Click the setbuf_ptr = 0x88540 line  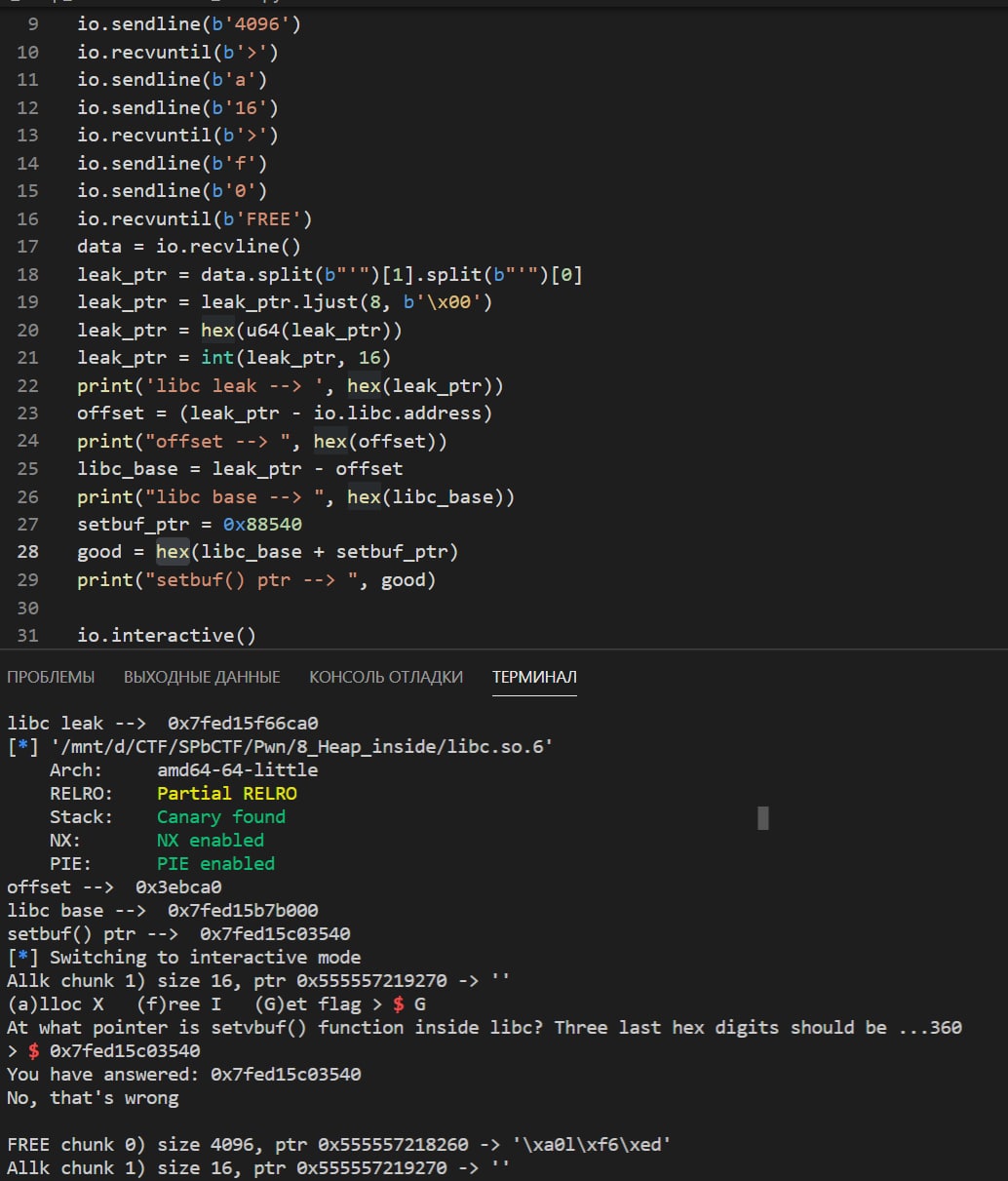pyautogui.click(x=190, y=525)
